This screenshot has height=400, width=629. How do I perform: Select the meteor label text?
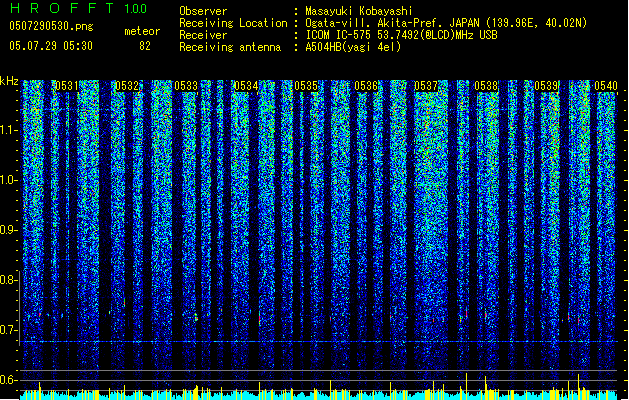(x=142, y=31)
